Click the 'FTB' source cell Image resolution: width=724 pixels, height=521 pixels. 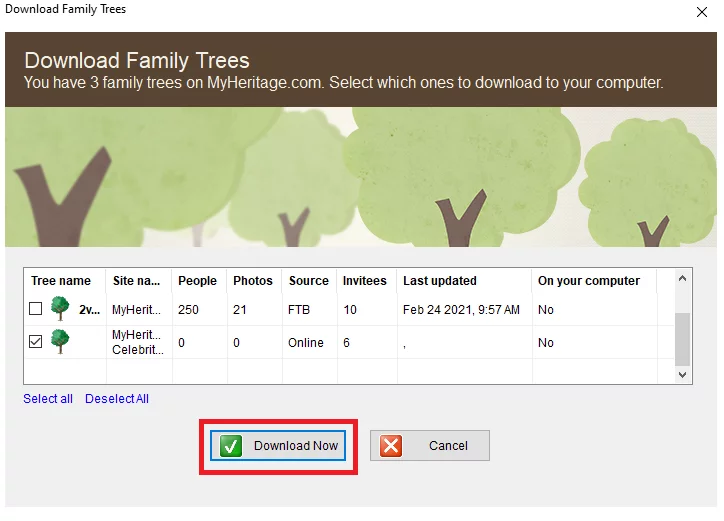[299, 309]
